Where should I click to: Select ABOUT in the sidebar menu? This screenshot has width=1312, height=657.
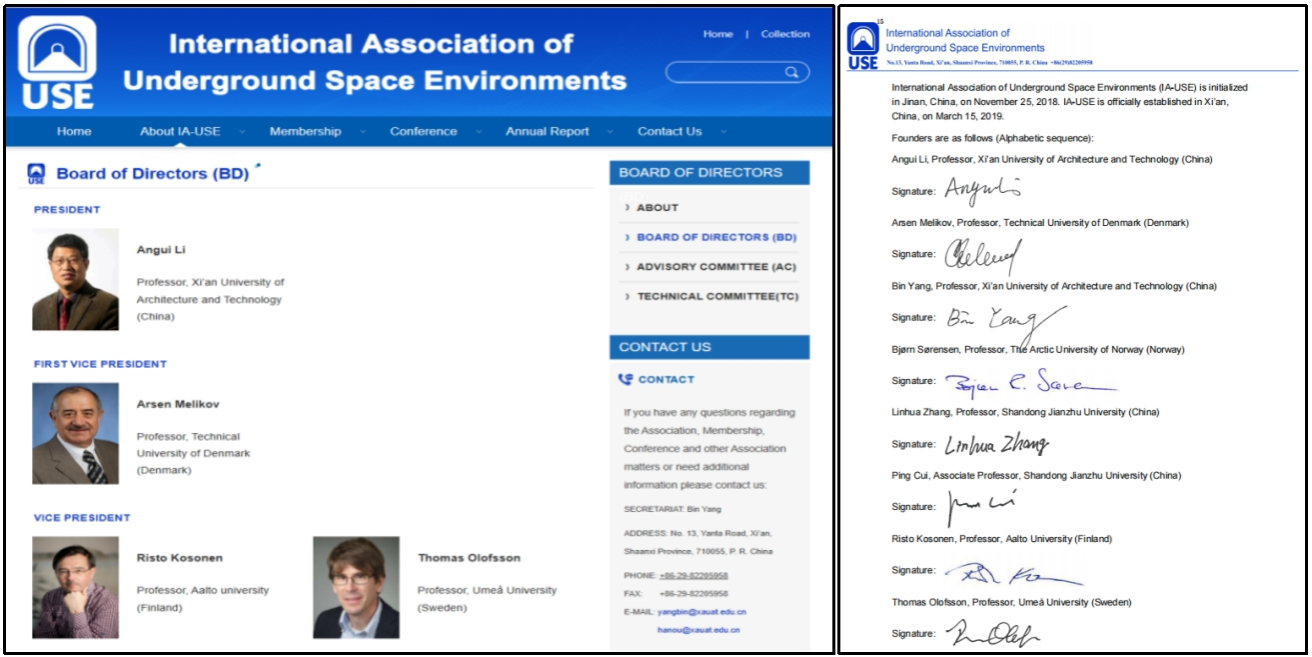click(657, 208)
